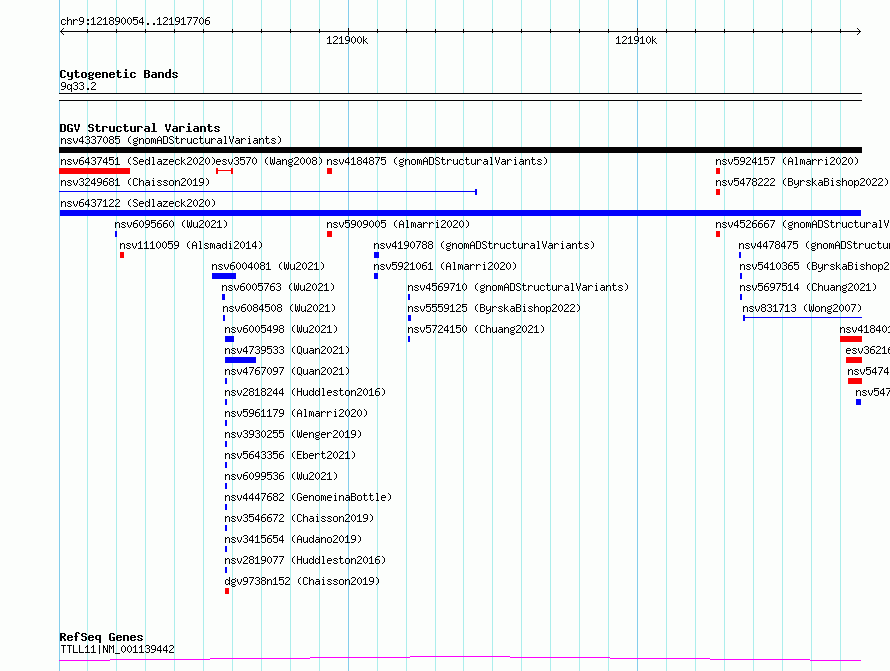The height and width of the screenshot is (671, 890).
Task: Select nsv3546672 (Chaisson2019) label
Action: point(299,518)
